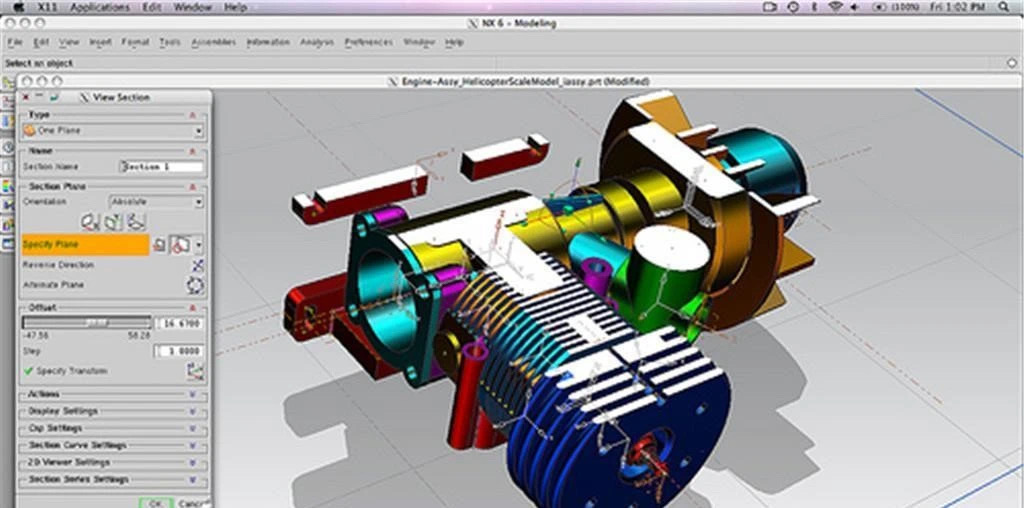Click the Set Plane to Z icon
The height and width of the screenshot is (508, 1024).
[136, 222]
